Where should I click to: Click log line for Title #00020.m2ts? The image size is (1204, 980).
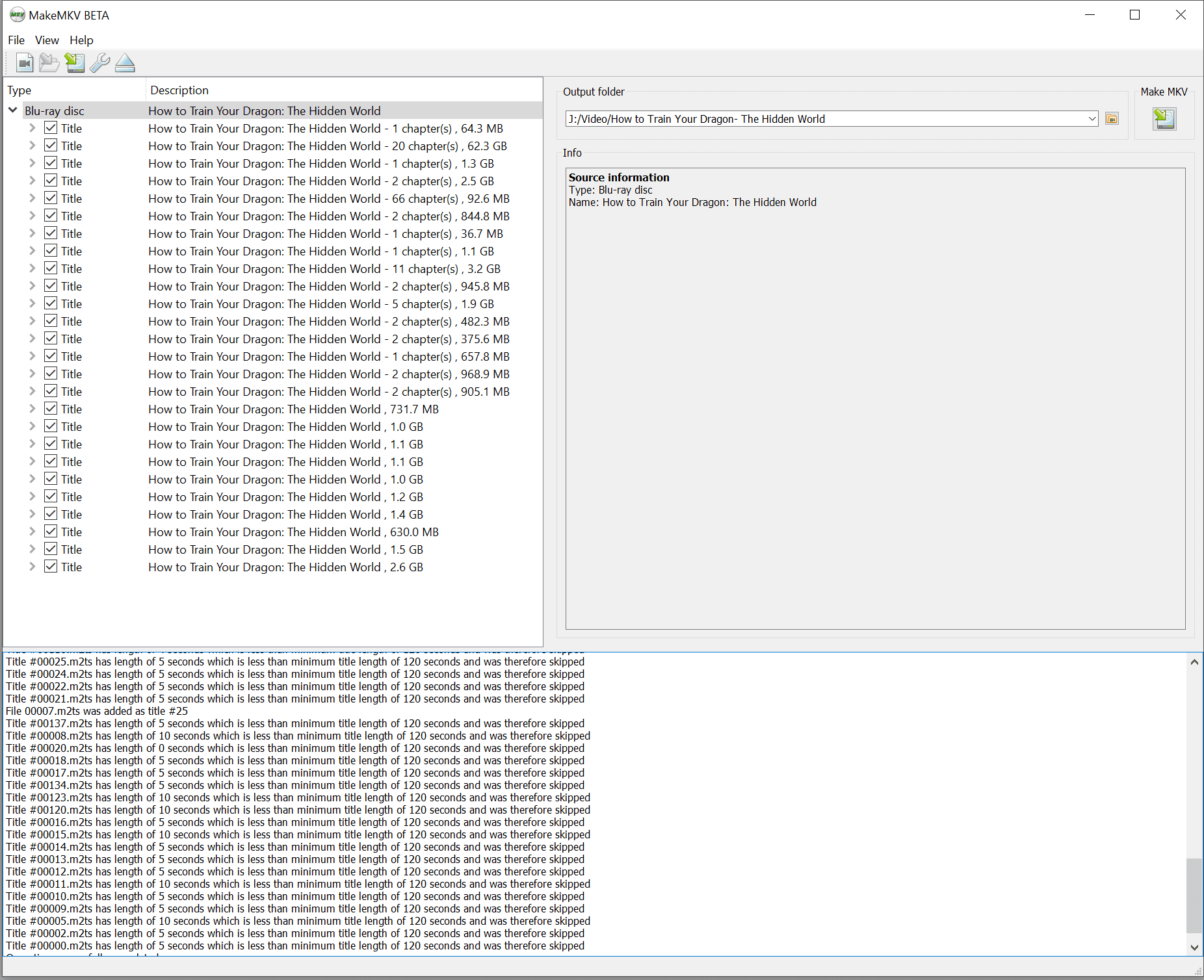pyautogui.click(x=295, y=748)
